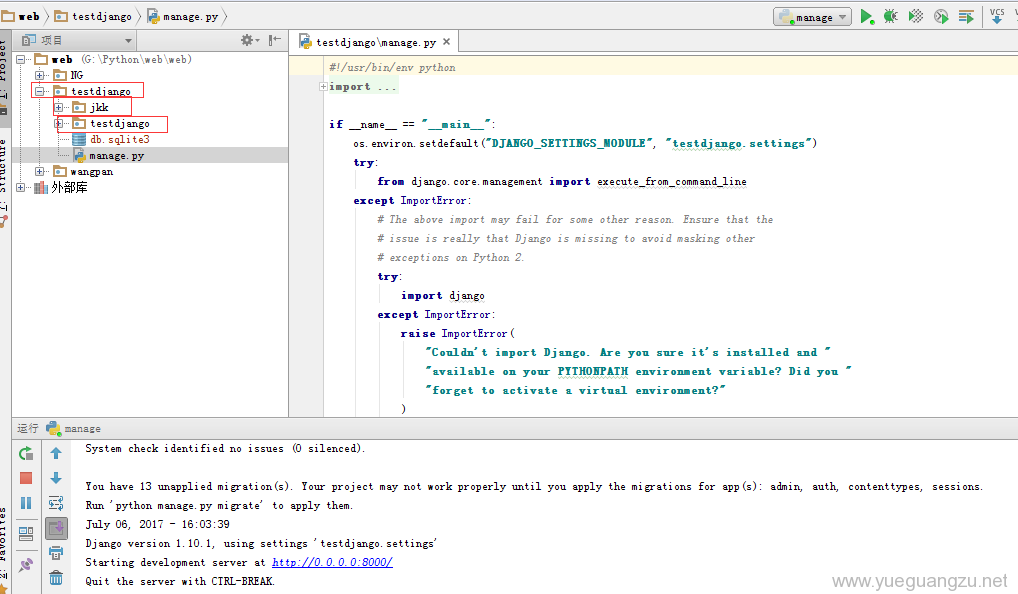
Task: Click the web breadcrumb
Action: 21,16
